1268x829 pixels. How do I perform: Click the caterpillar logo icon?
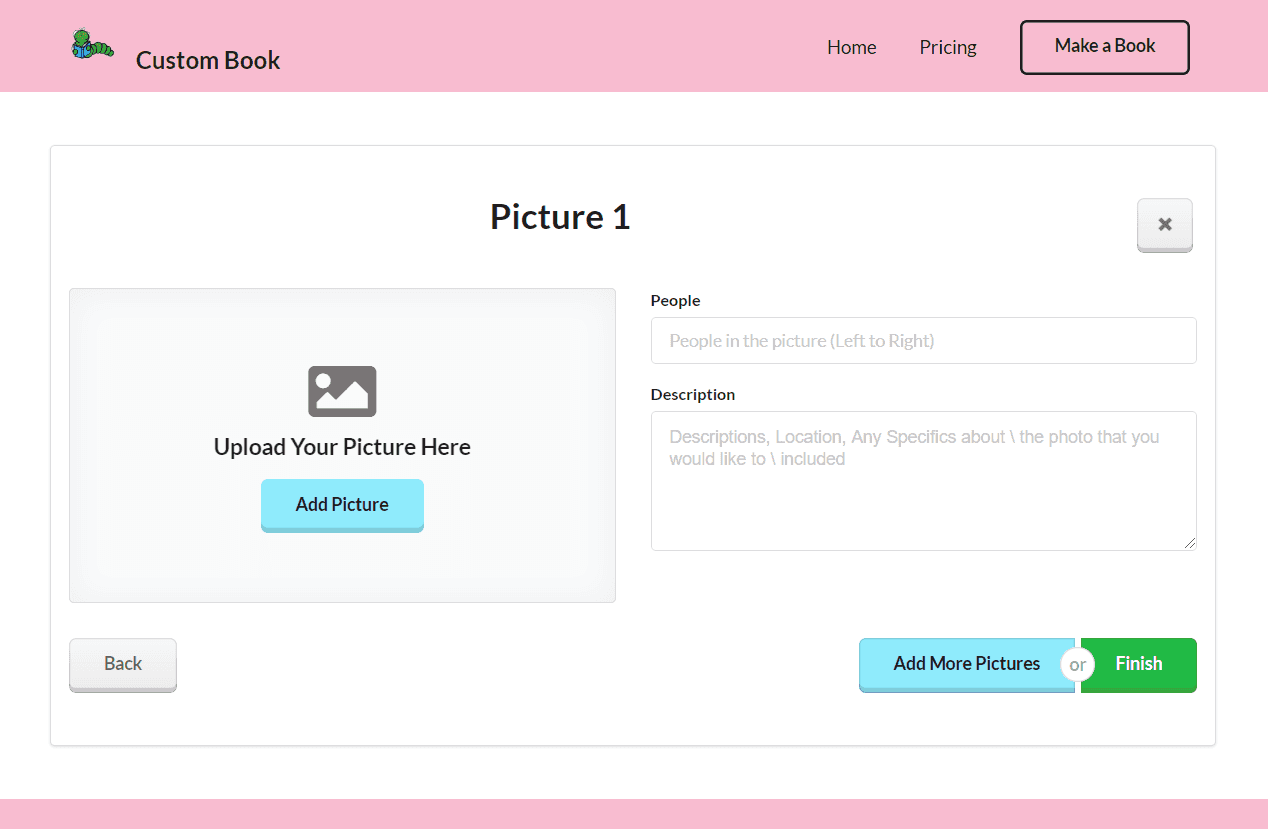pos(93,46)
